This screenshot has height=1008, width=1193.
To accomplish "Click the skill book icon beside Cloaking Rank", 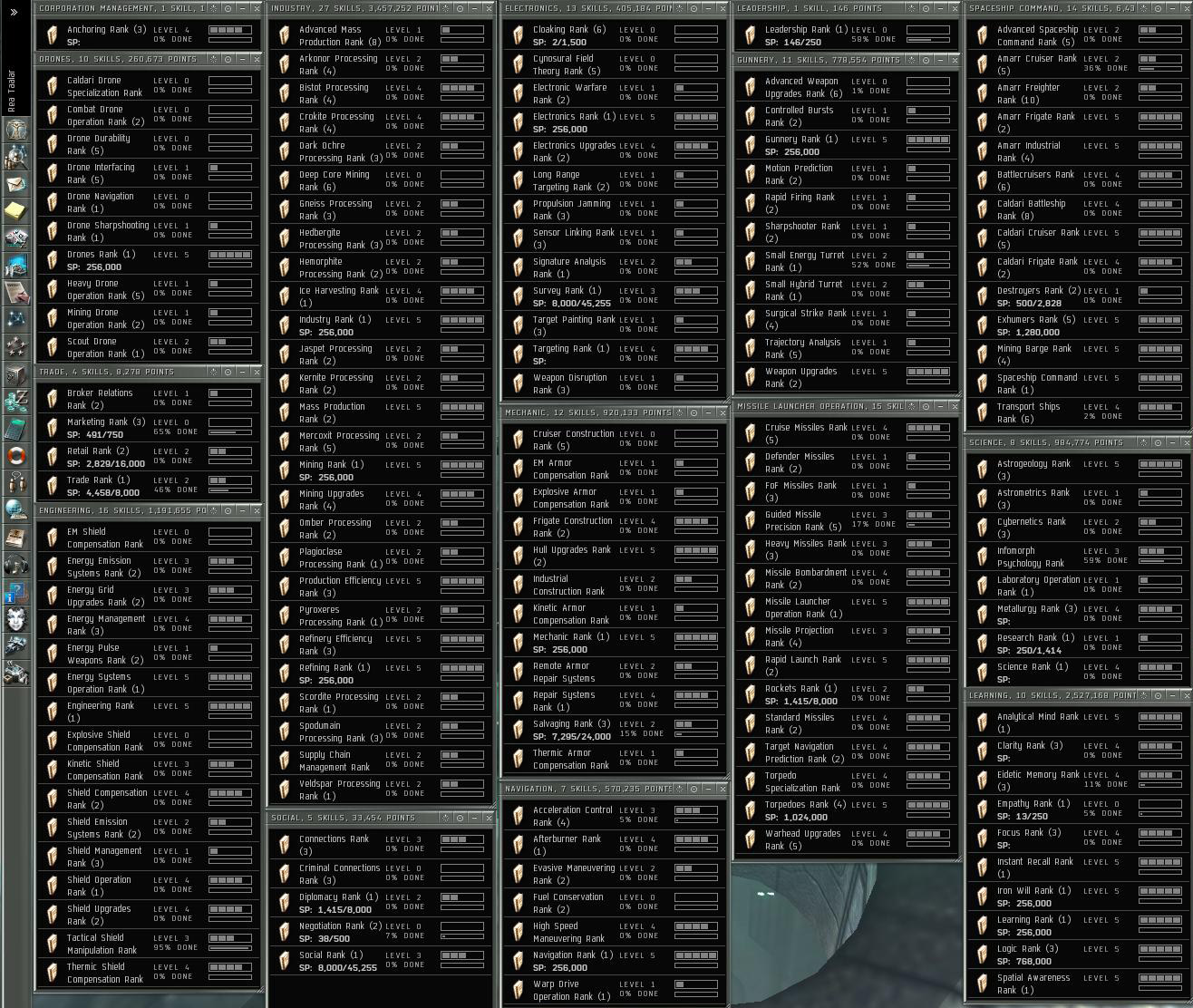I will (519, 35).
